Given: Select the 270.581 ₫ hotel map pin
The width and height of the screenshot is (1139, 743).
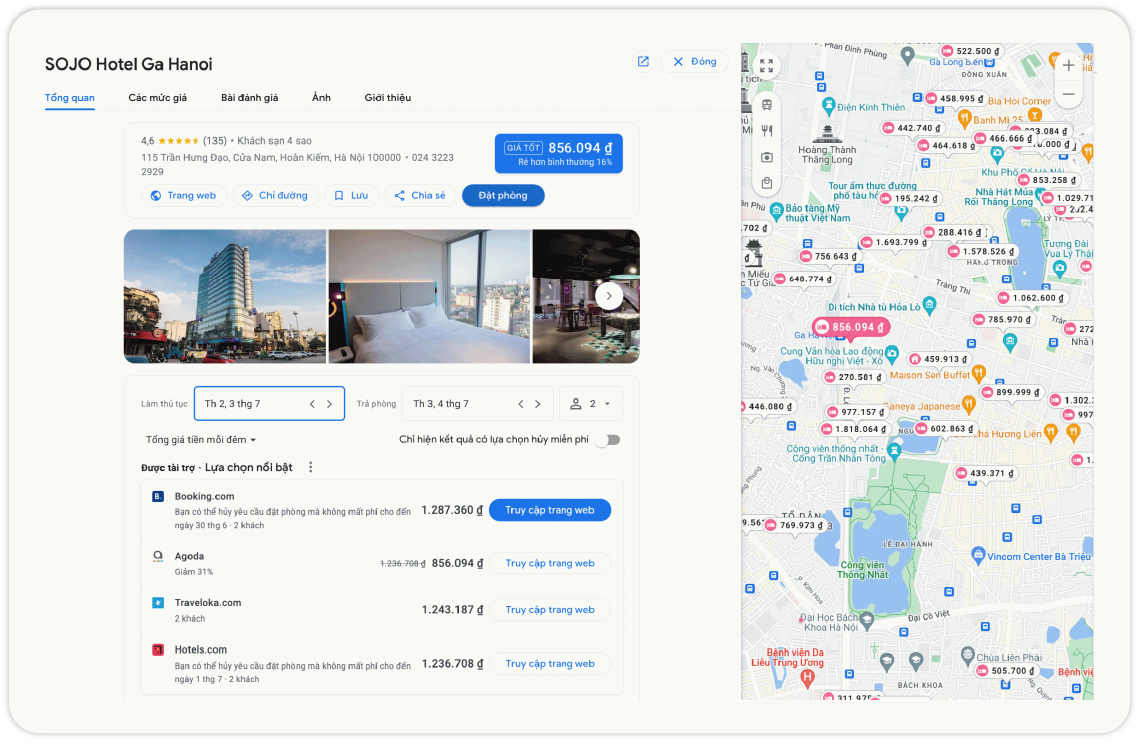Looking at the screenshot, I should point(854,377).
